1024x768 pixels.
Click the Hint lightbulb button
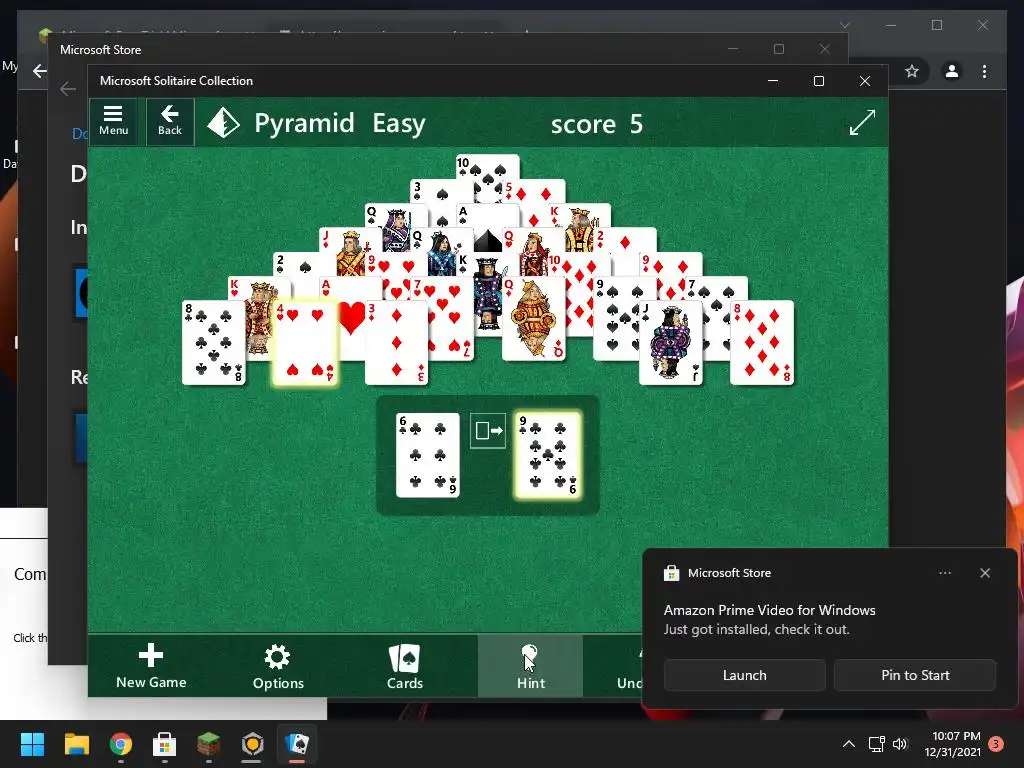(530, 666)
